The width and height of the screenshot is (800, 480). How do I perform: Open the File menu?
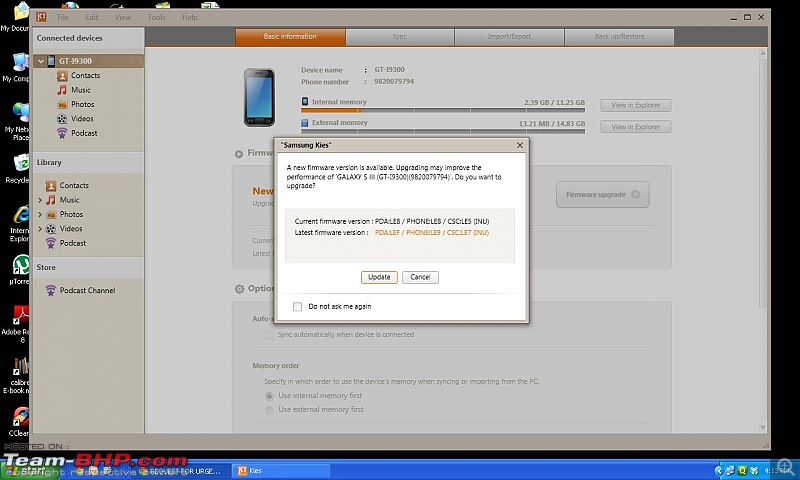63,17
